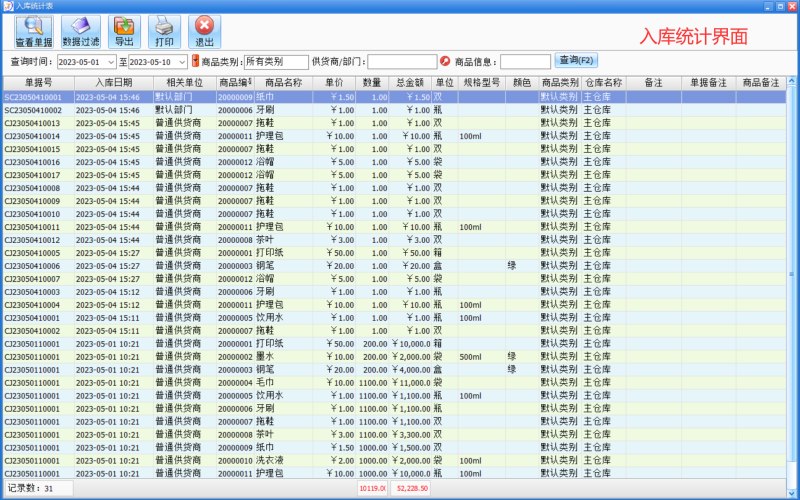Image resolution: width=800 pixels, height=500 pixels.
Task: Click product code 20000010 cell
Action: click(x=235, y=461)
